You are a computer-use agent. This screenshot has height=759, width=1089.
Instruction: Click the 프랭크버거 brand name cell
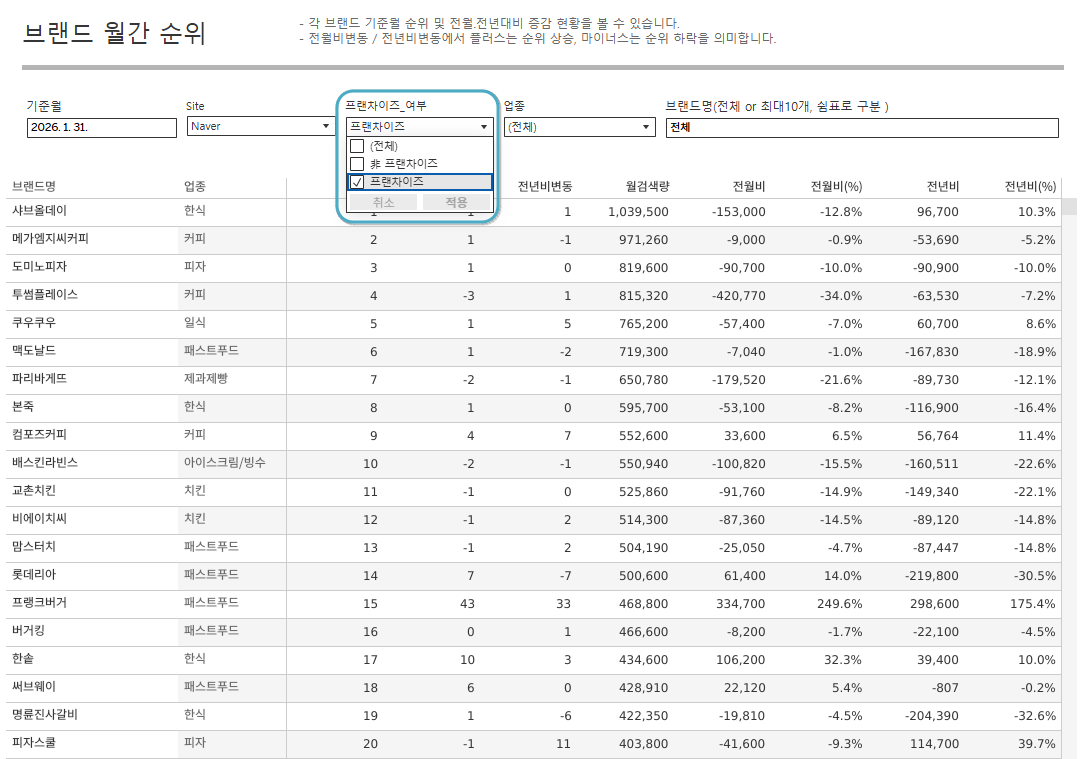tap(40, 604)
